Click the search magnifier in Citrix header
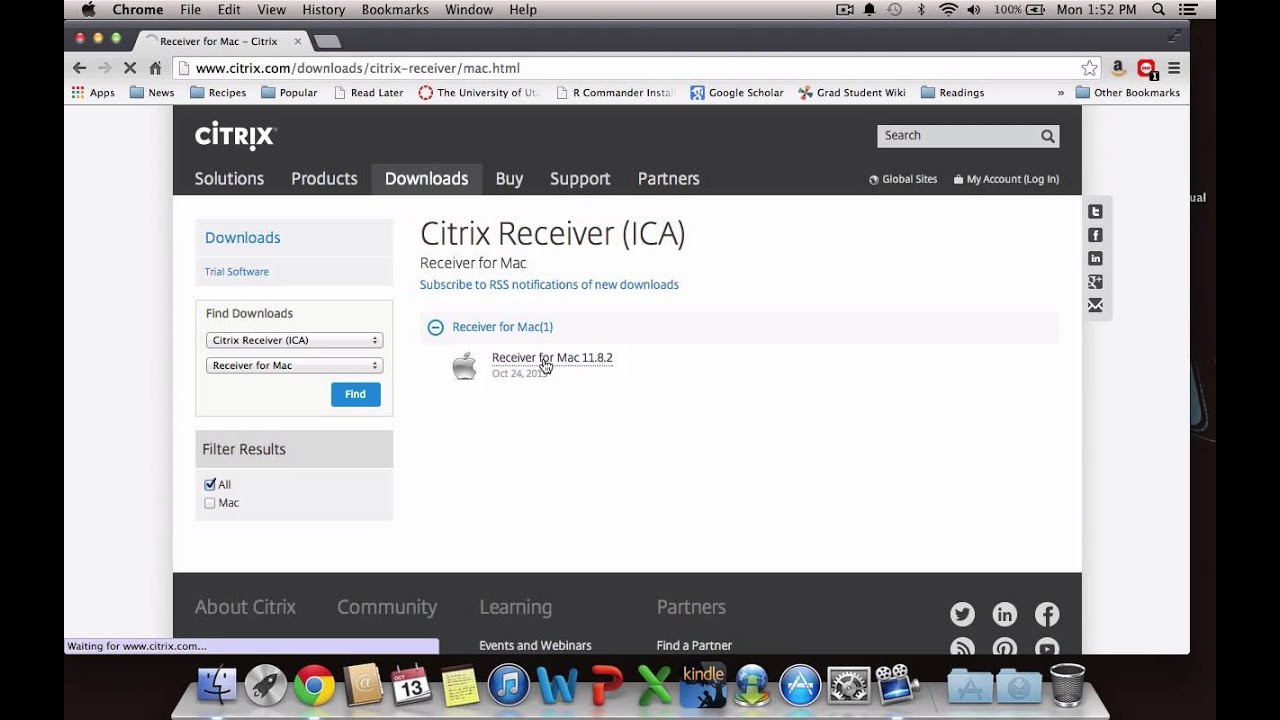Image resolution: width=1280 pixels, height=720 pixels. click(1047, 136)
